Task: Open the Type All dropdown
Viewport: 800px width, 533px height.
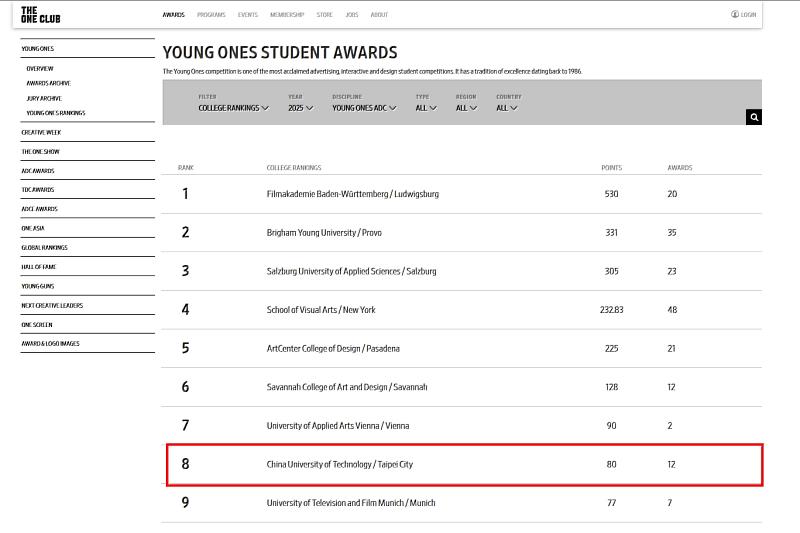Action: [426, 108]
